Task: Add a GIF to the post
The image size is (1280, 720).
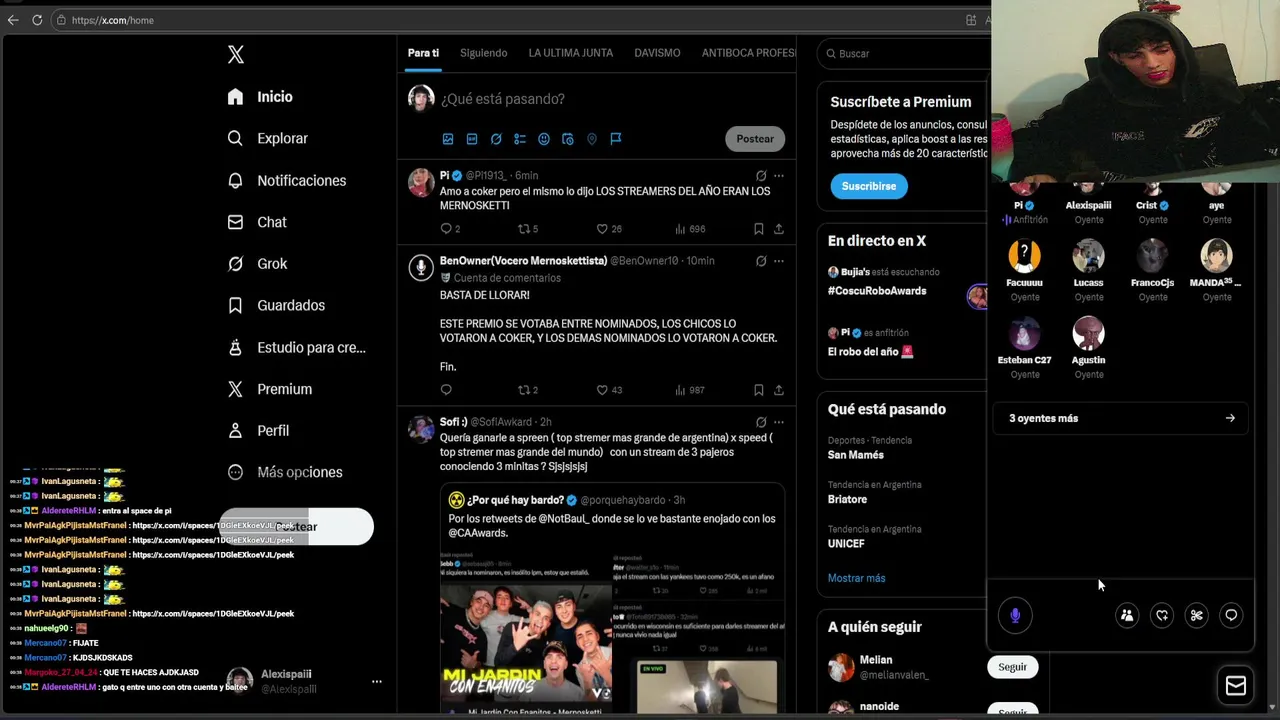Action: (472, 139)
